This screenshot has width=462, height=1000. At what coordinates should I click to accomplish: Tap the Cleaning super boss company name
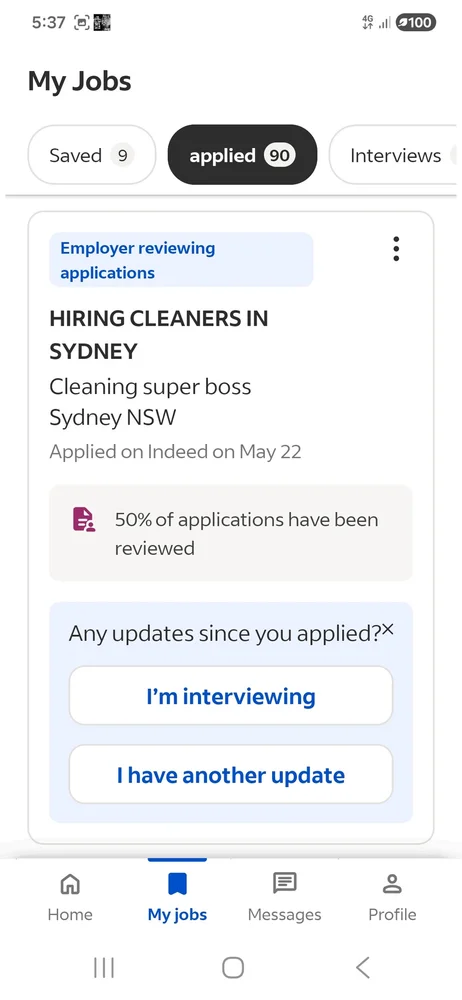coord(151,386)
